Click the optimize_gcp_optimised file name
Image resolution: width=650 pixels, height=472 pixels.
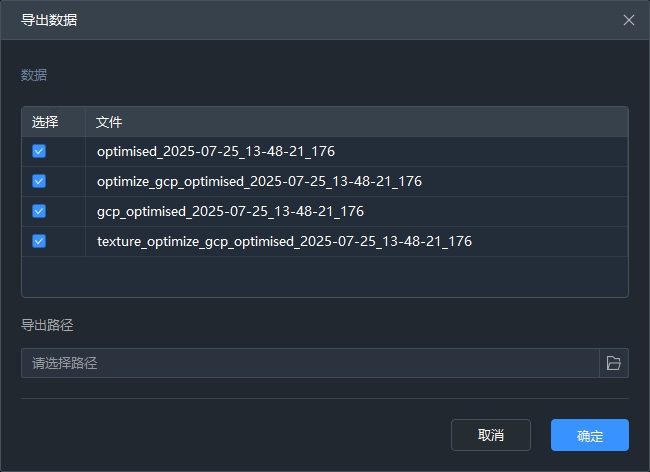[259, 182]
